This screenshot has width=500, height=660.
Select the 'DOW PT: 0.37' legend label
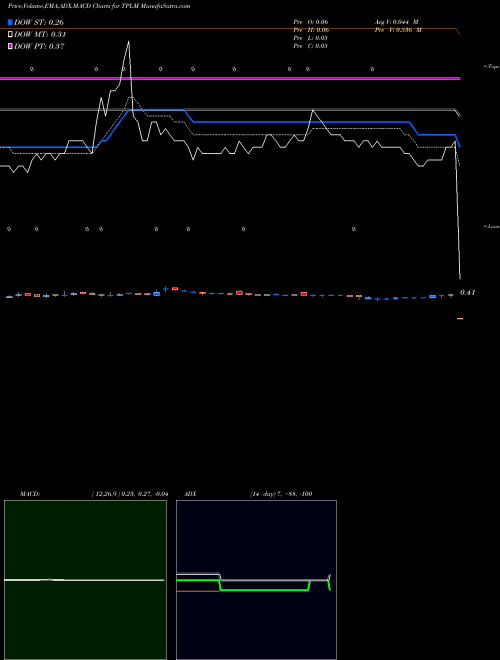point(39,46)
